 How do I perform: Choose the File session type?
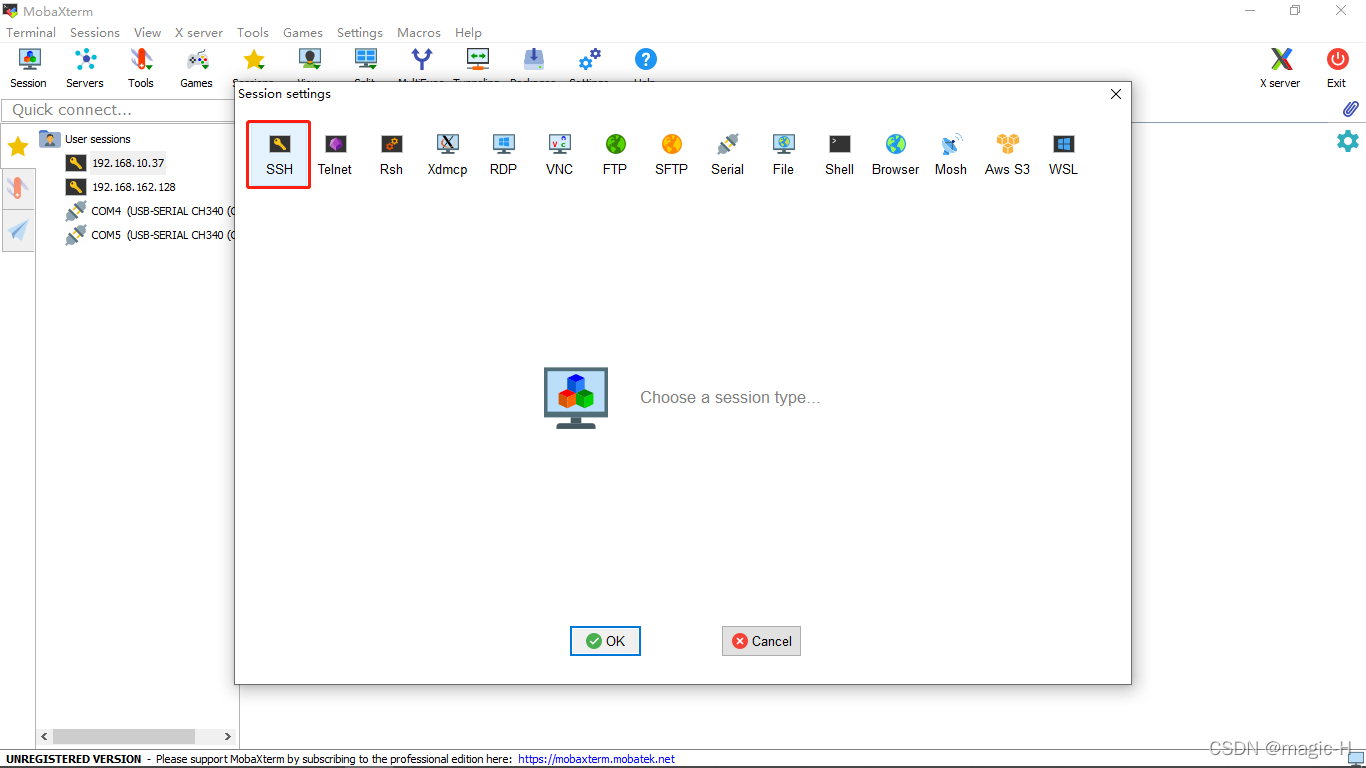(783, 155)
